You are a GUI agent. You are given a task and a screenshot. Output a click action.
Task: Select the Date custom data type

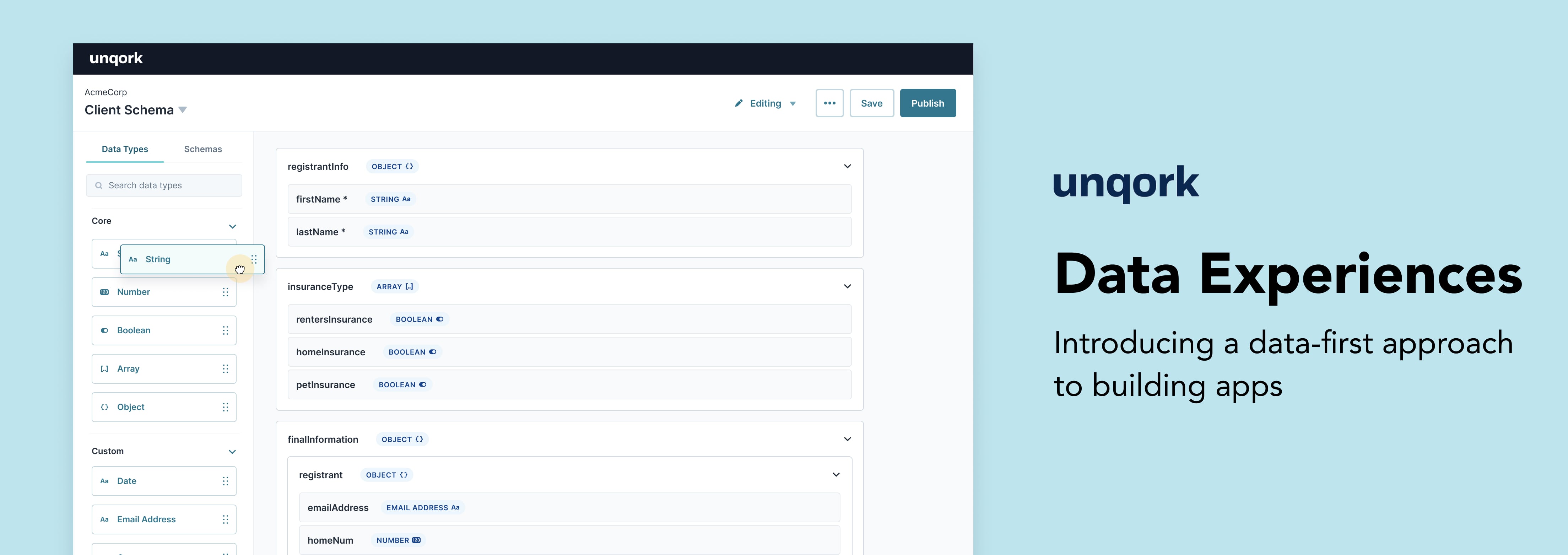pyautogui.click(x=164, y=481)
